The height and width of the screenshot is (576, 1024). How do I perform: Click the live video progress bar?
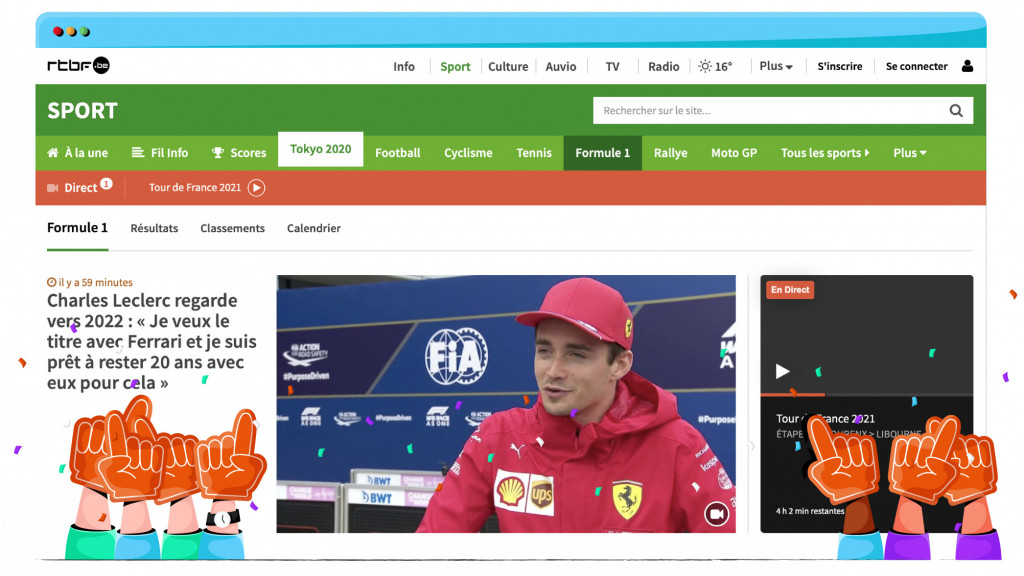click(x=867, y=394)
